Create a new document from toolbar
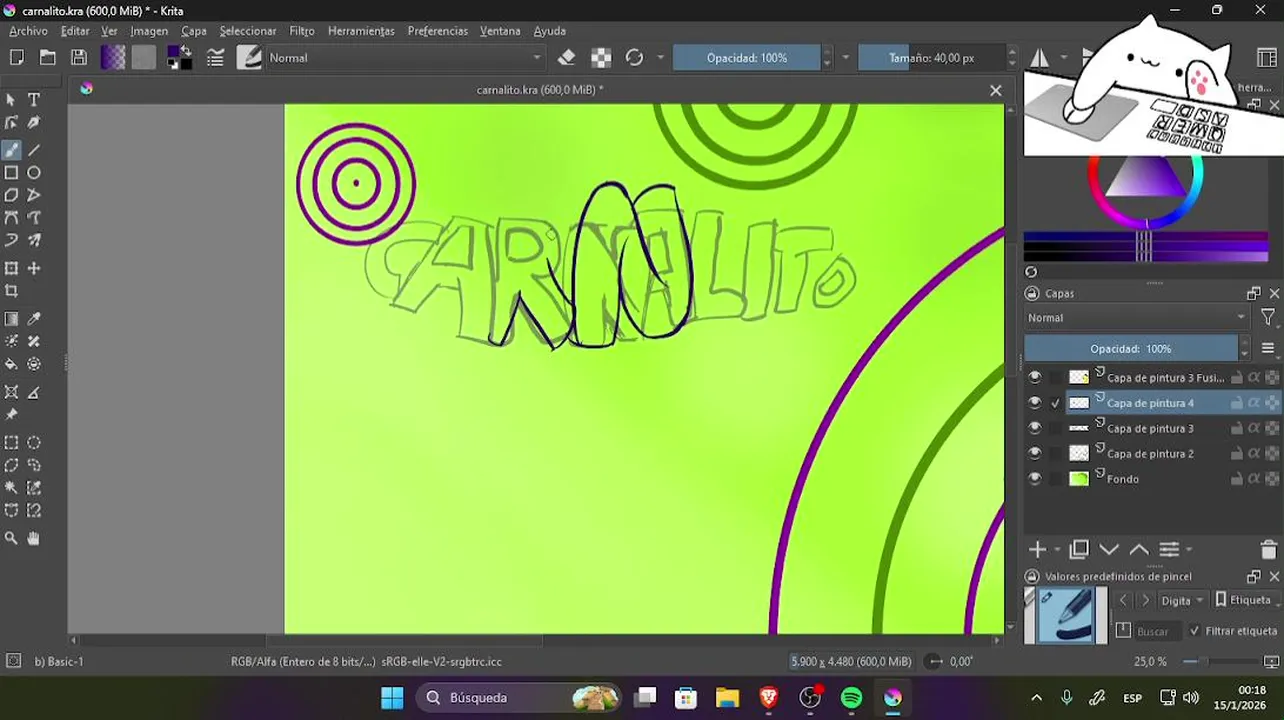Image resolution: width=1284 pixels, height=720 pixels. coord(17,58)
